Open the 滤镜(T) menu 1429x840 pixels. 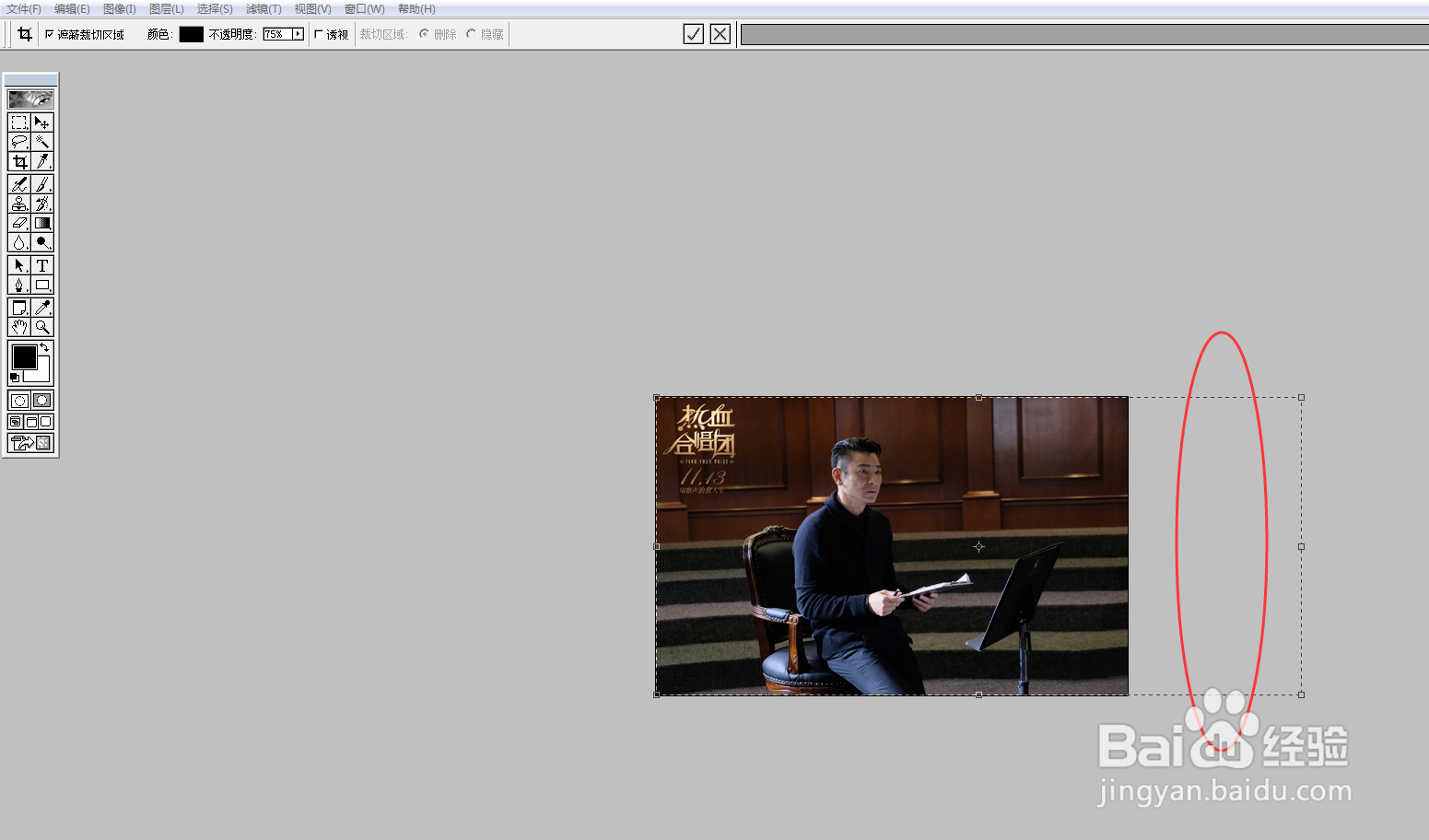pyautogui.click(x=264, y=9)
